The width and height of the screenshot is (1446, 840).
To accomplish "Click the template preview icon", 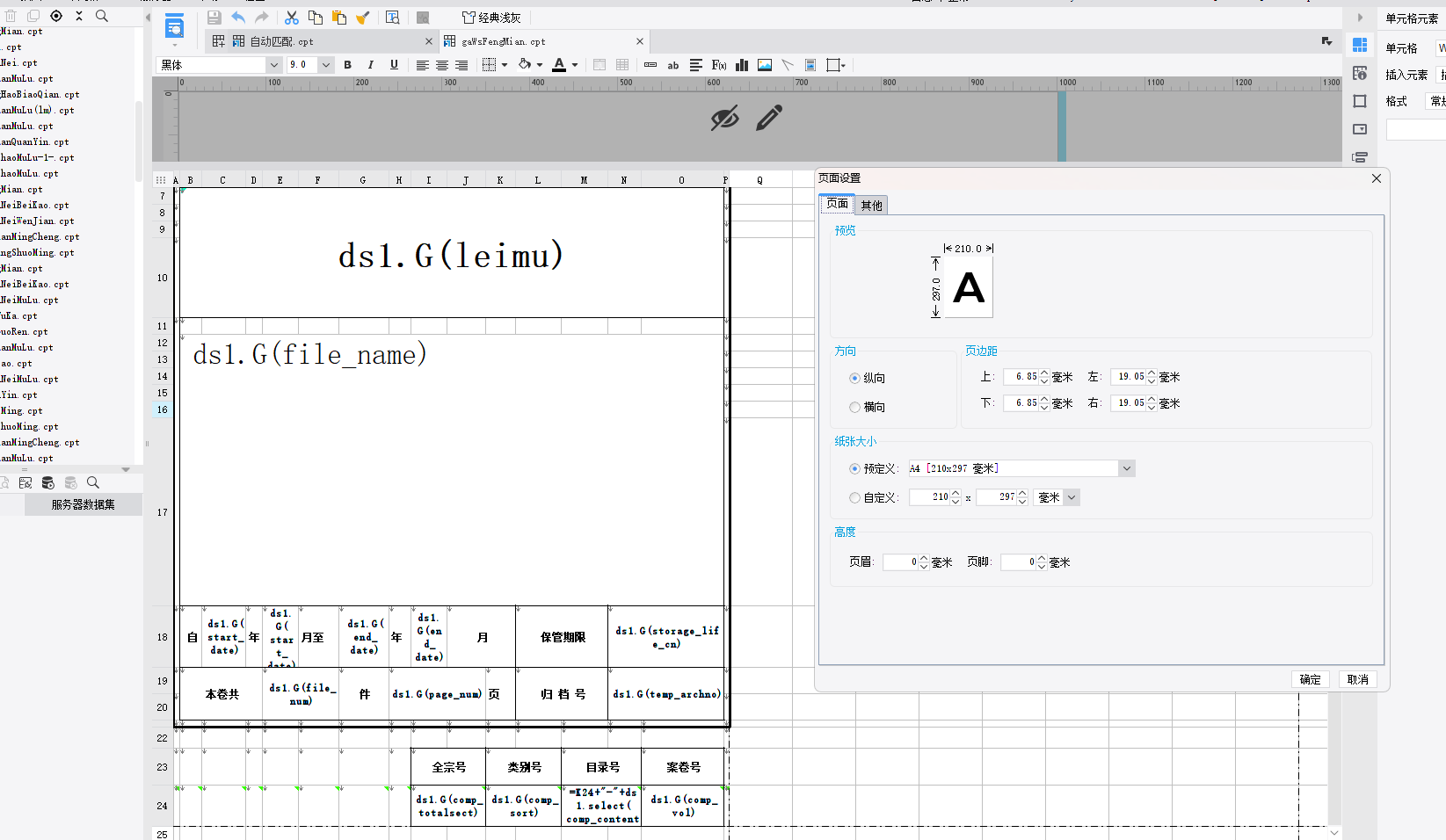I will pyautogui.click(x=175, y=27).
